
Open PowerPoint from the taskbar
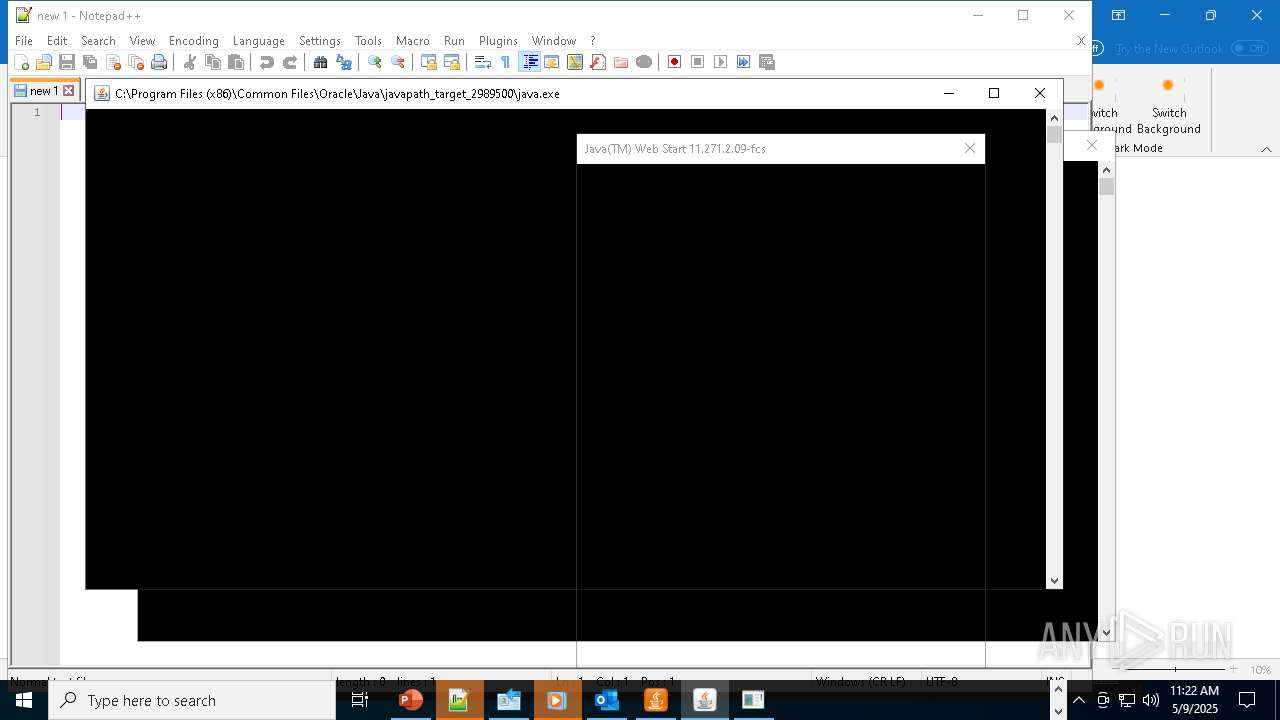pyautogui.click(x=410, y=700)
